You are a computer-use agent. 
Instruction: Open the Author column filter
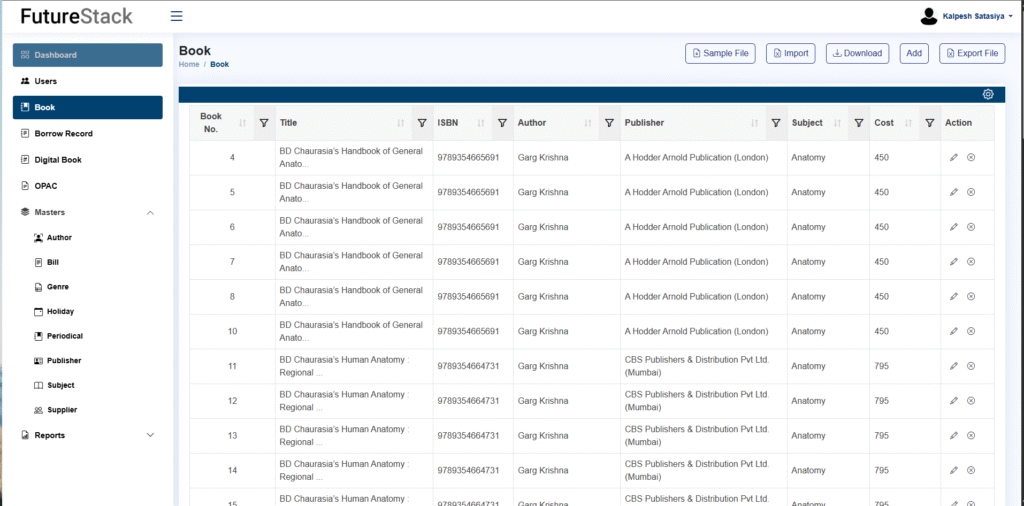pyautogui.click(x=609, y=123)
